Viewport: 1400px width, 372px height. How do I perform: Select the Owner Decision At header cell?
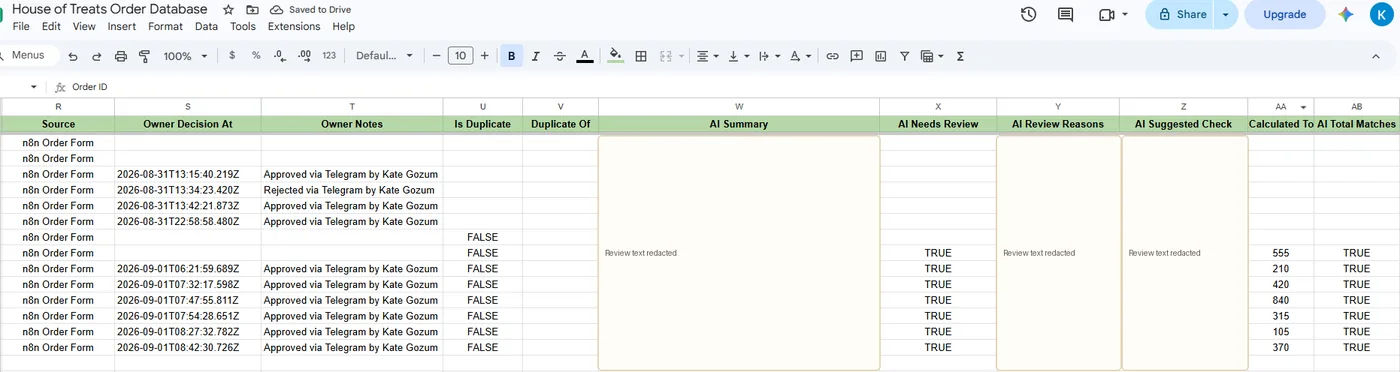[188, 124]
